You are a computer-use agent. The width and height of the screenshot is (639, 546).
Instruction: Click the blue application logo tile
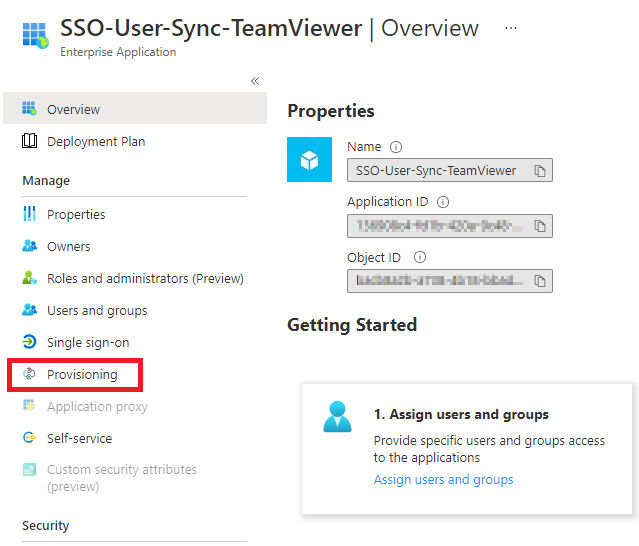point(309,159)
